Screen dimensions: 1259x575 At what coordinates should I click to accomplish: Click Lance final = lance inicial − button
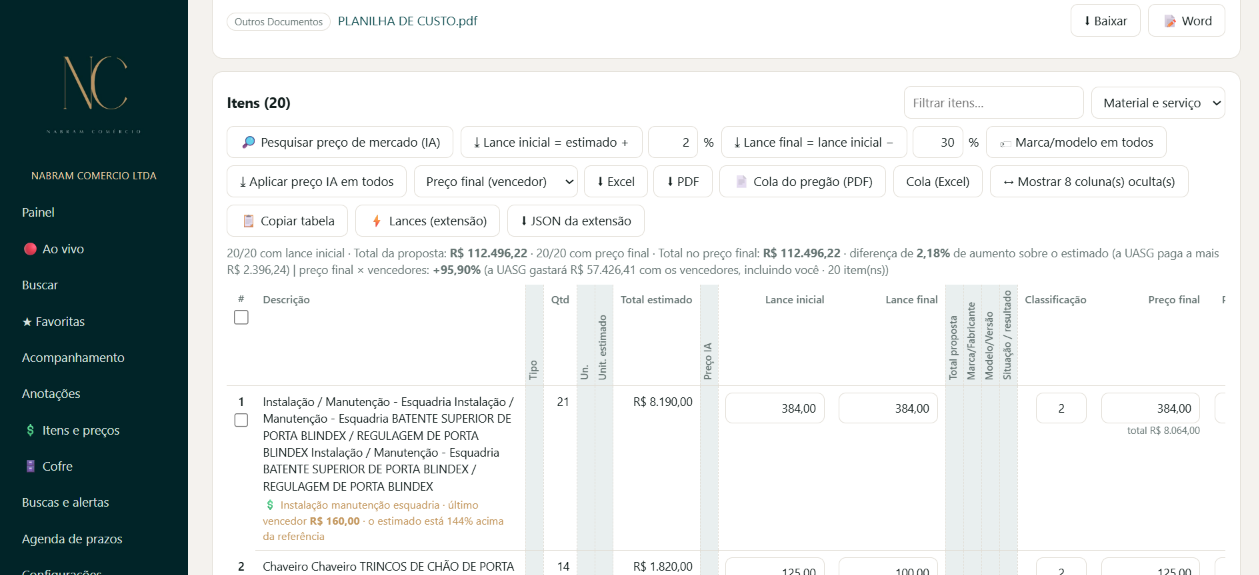[813, 143]
